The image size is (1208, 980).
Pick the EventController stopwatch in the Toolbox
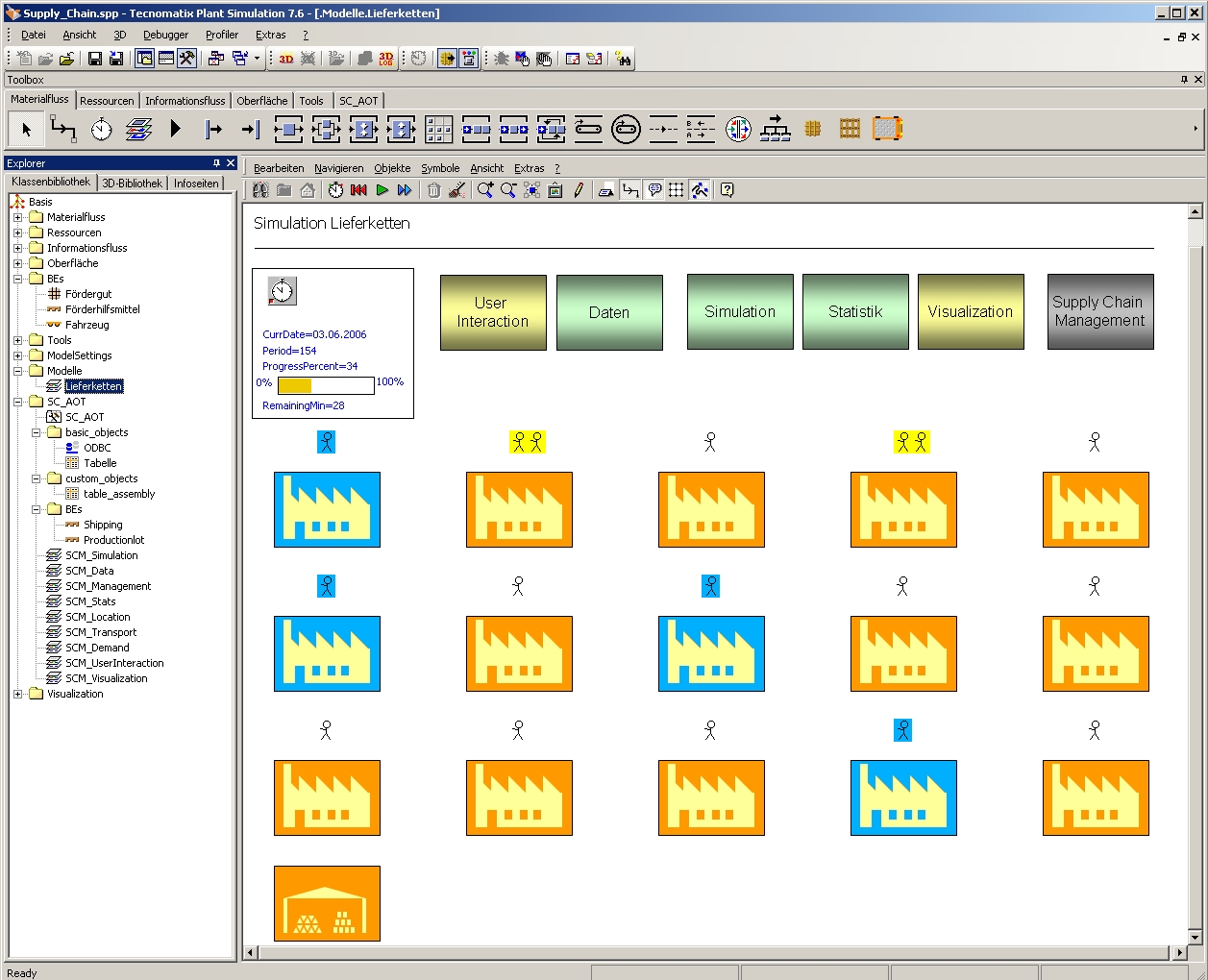click(102, 129)
